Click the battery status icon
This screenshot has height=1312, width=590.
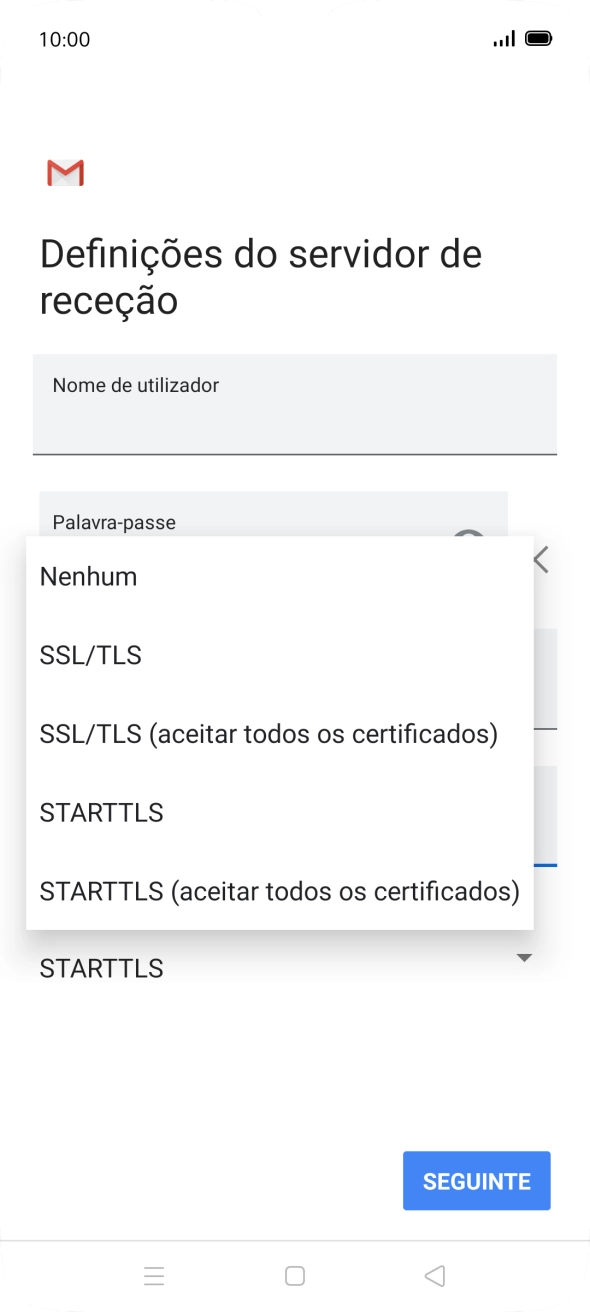click(540, 37)
